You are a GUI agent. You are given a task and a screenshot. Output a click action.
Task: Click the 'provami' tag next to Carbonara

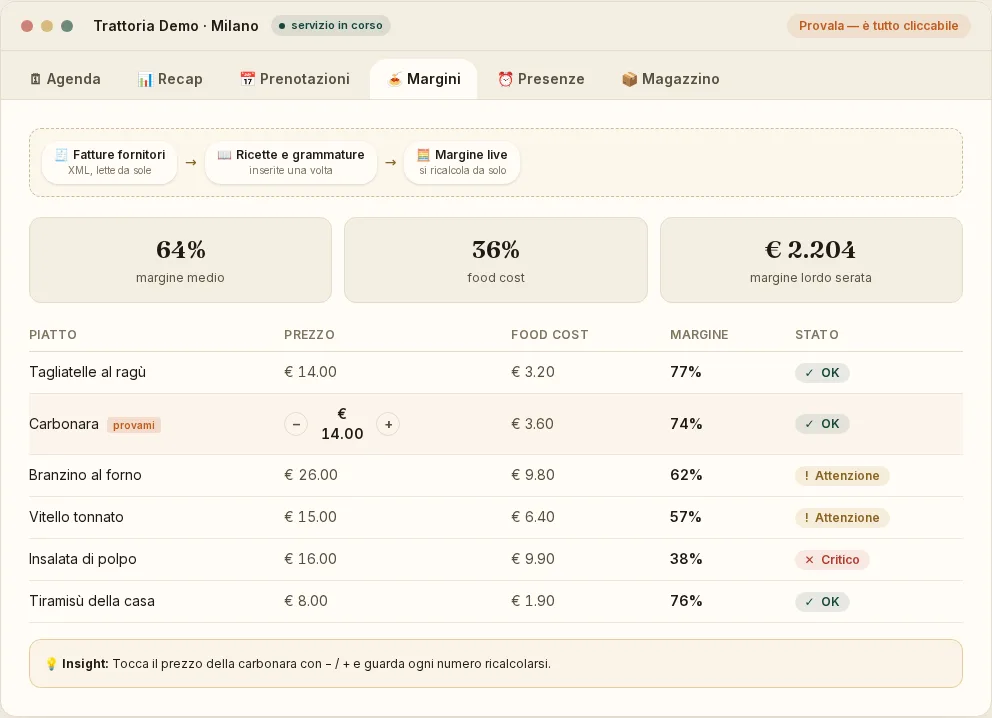[x=133, y=425]
